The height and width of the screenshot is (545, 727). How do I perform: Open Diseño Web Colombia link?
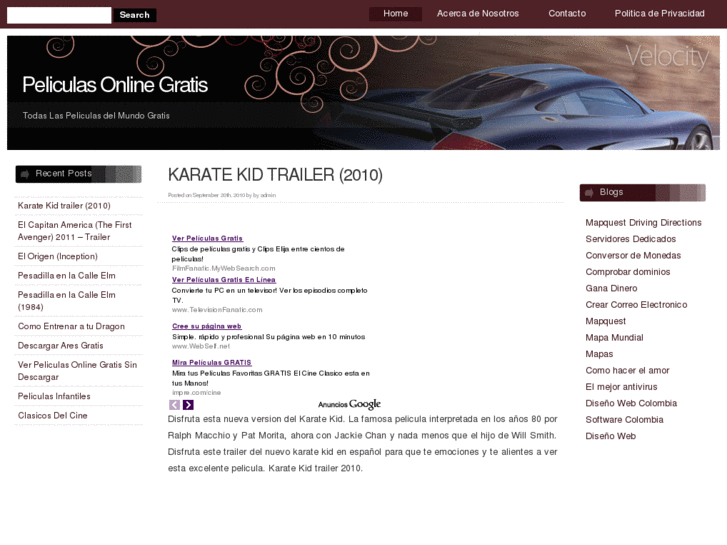(x=631, y=403)
